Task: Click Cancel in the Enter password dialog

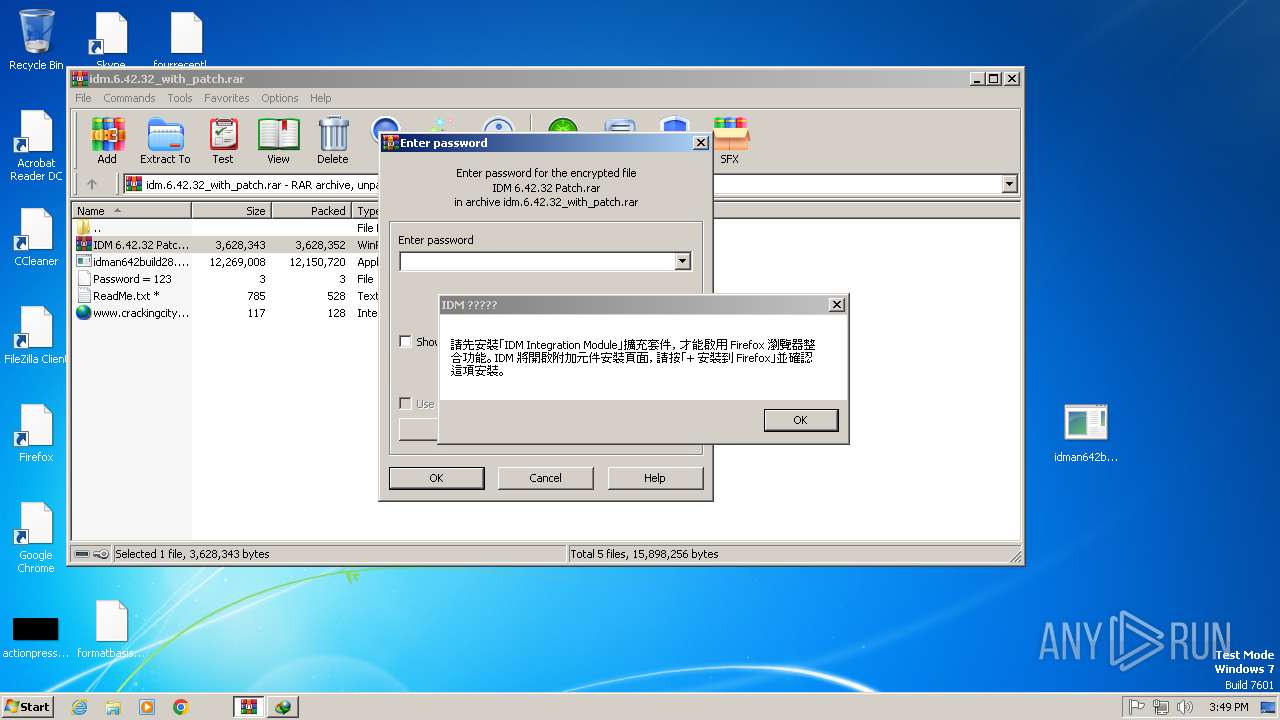Action: click(x=545, y=478)
